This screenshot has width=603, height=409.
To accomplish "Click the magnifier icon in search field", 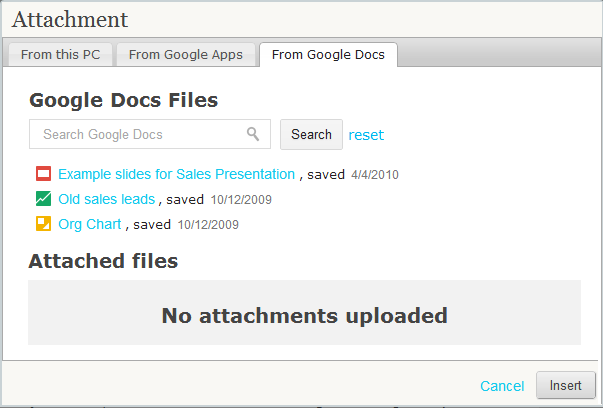I will click(253, 134).
